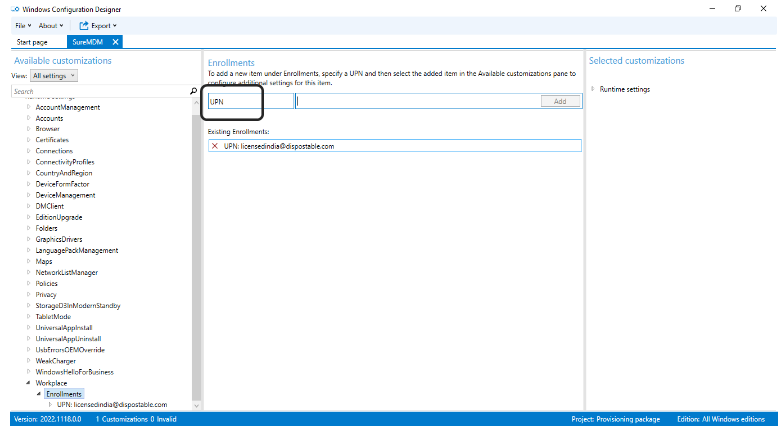Open the File menu
Screen dimensions: 779x428
coord(23,25)
